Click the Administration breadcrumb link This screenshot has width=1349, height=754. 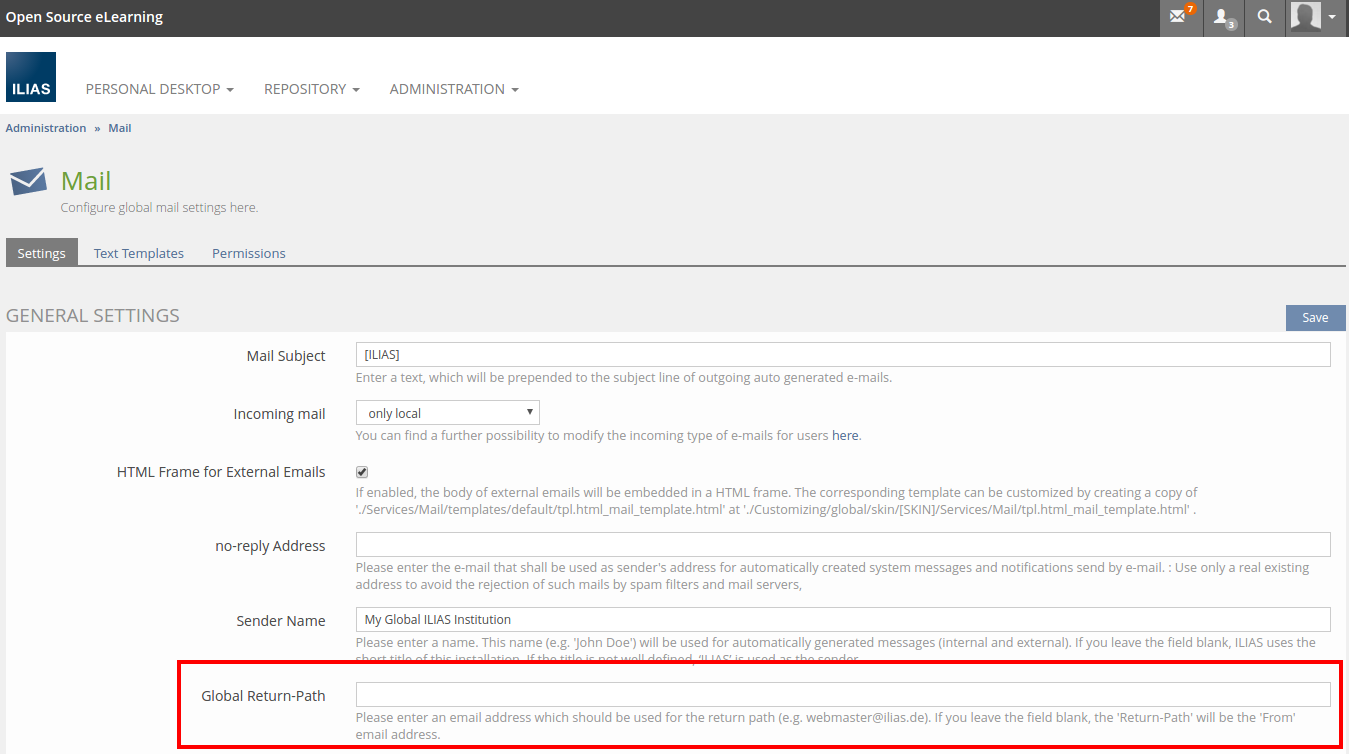tap(46, 128)
